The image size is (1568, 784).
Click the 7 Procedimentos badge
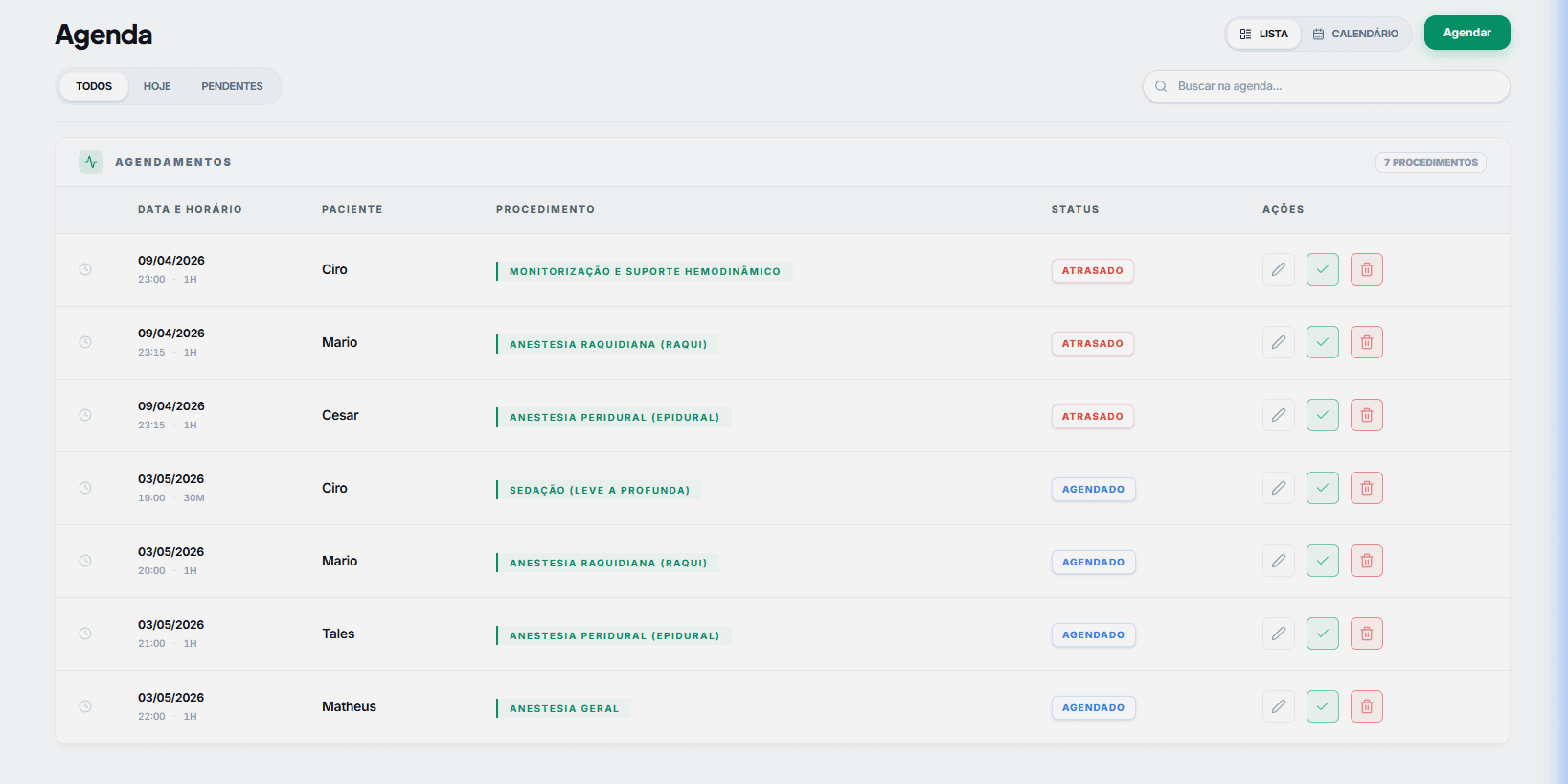1430,162
